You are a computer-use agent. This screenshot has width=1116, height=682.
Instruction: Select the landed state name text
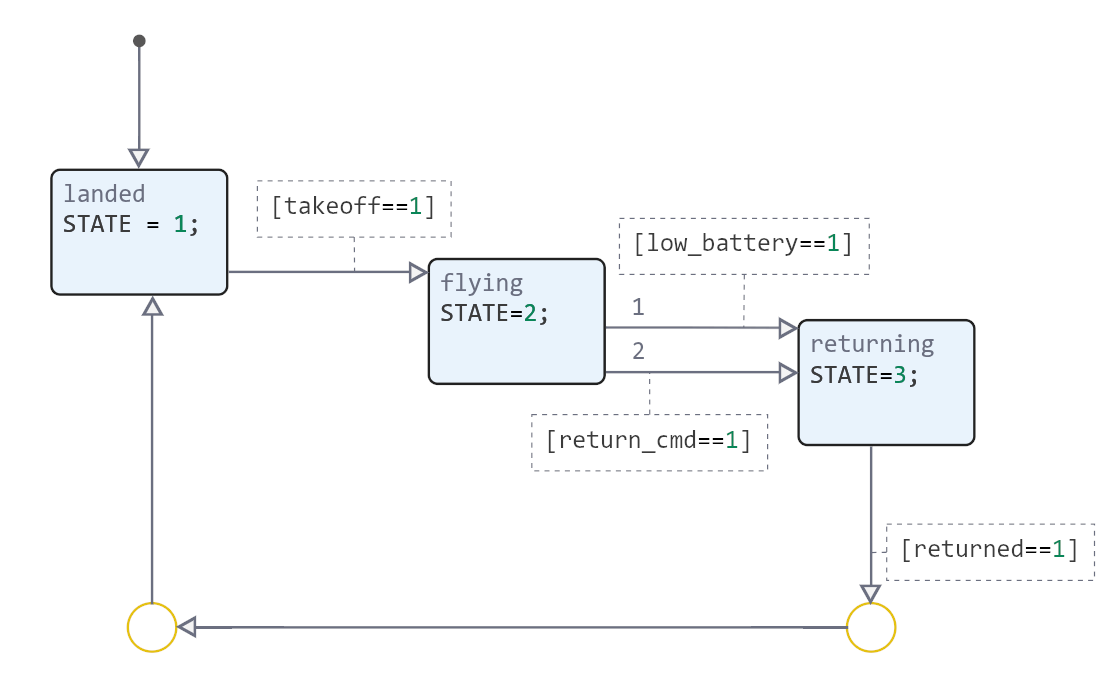104,194
